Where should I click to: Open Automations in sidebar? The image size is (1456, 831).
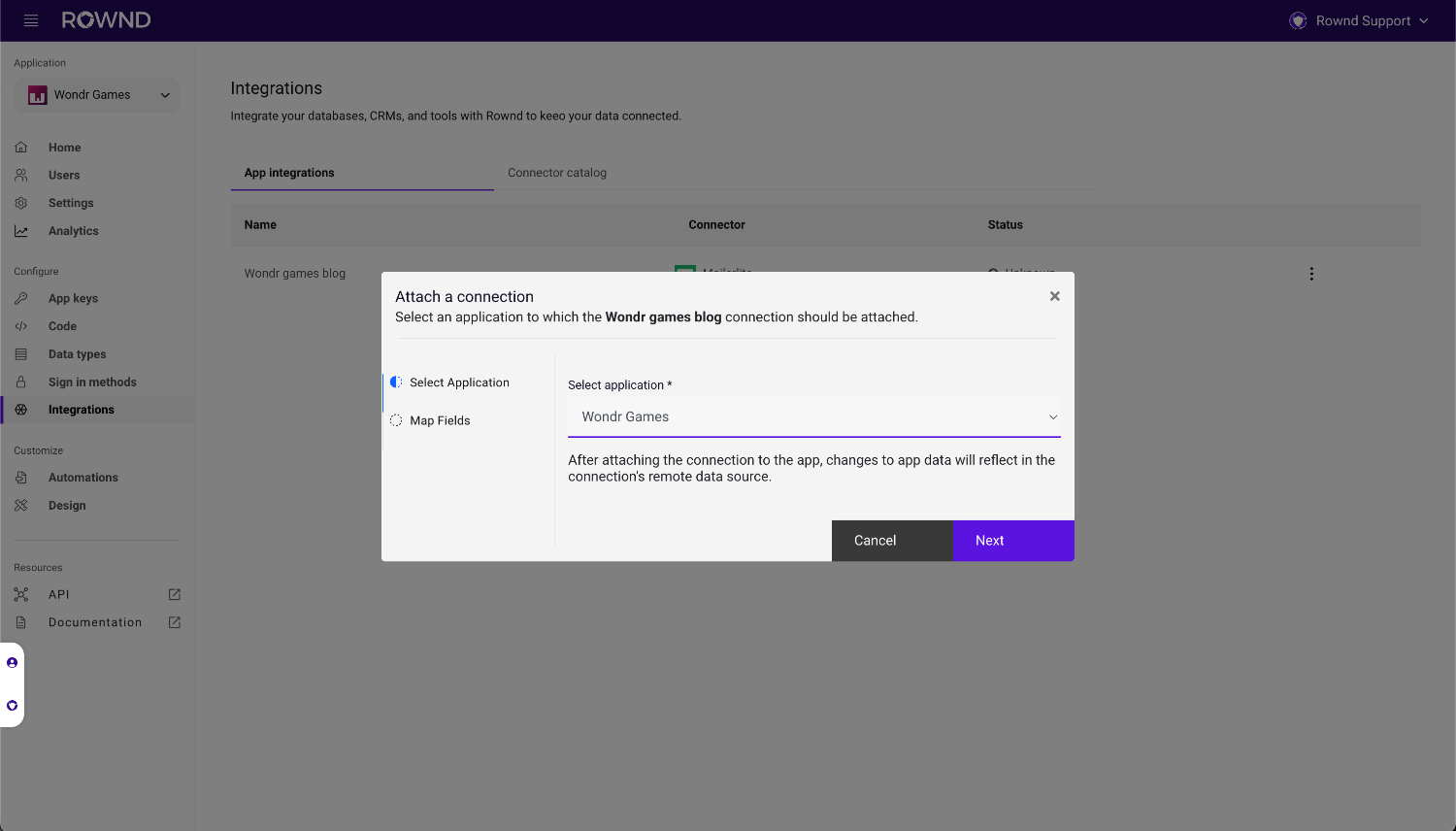(83, 478)
